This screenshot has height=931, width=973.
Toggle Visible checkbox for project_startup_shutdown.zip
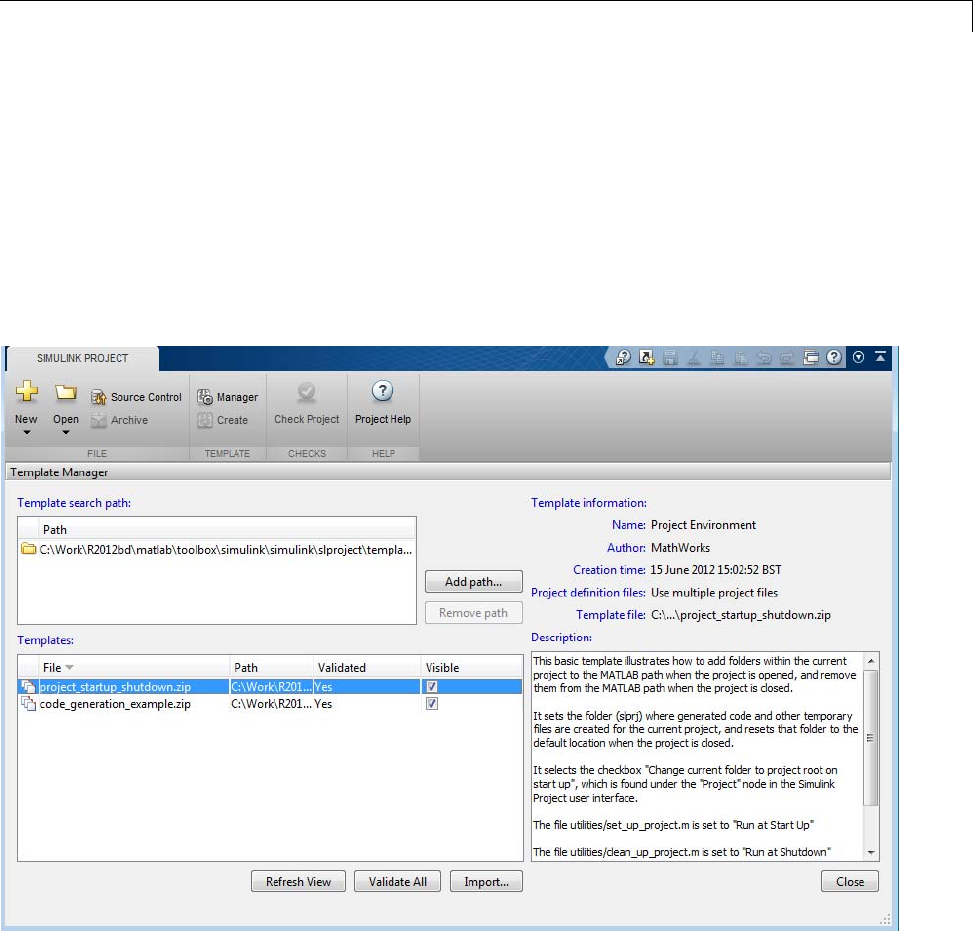(x=432, y=686)
